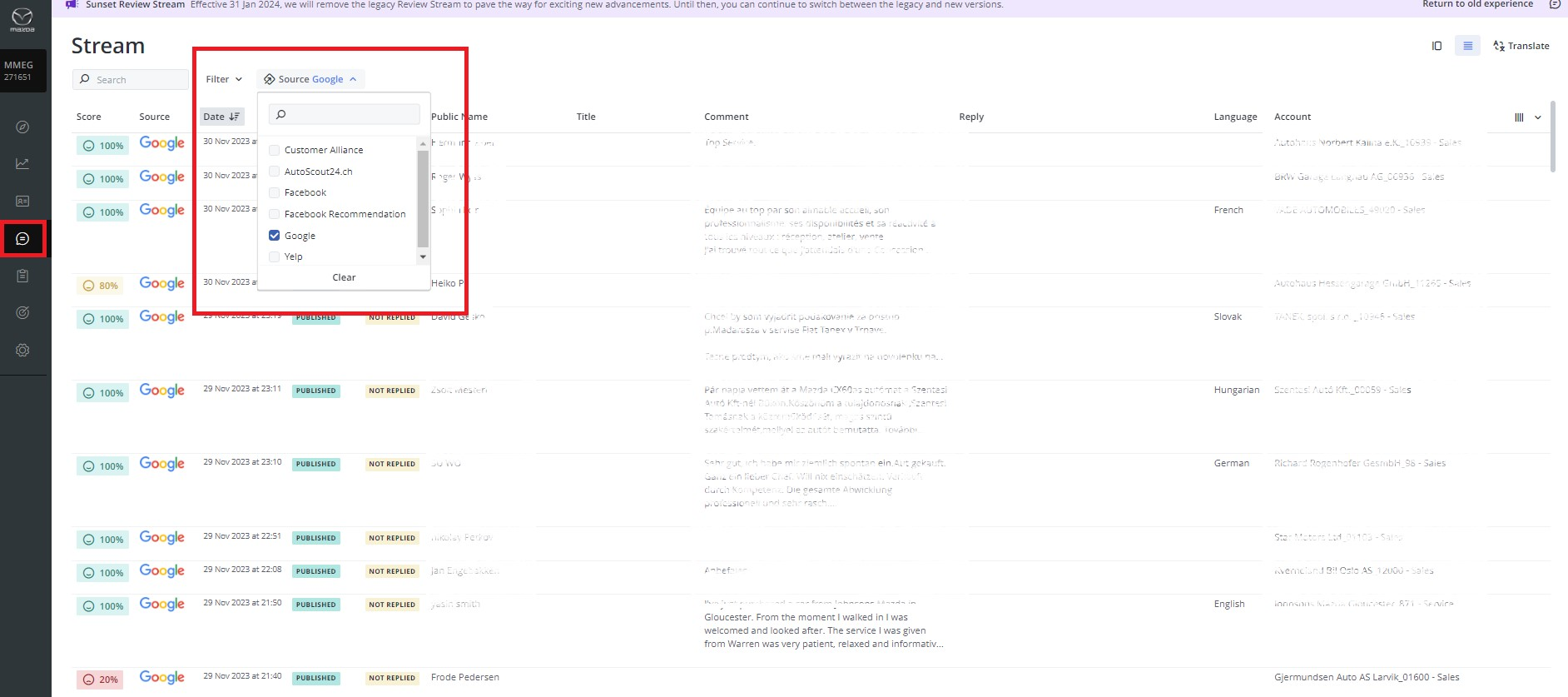Screen dimensions: 1568x697
Task: Sort by the Date column header
Action: click(x=221, y=117)
